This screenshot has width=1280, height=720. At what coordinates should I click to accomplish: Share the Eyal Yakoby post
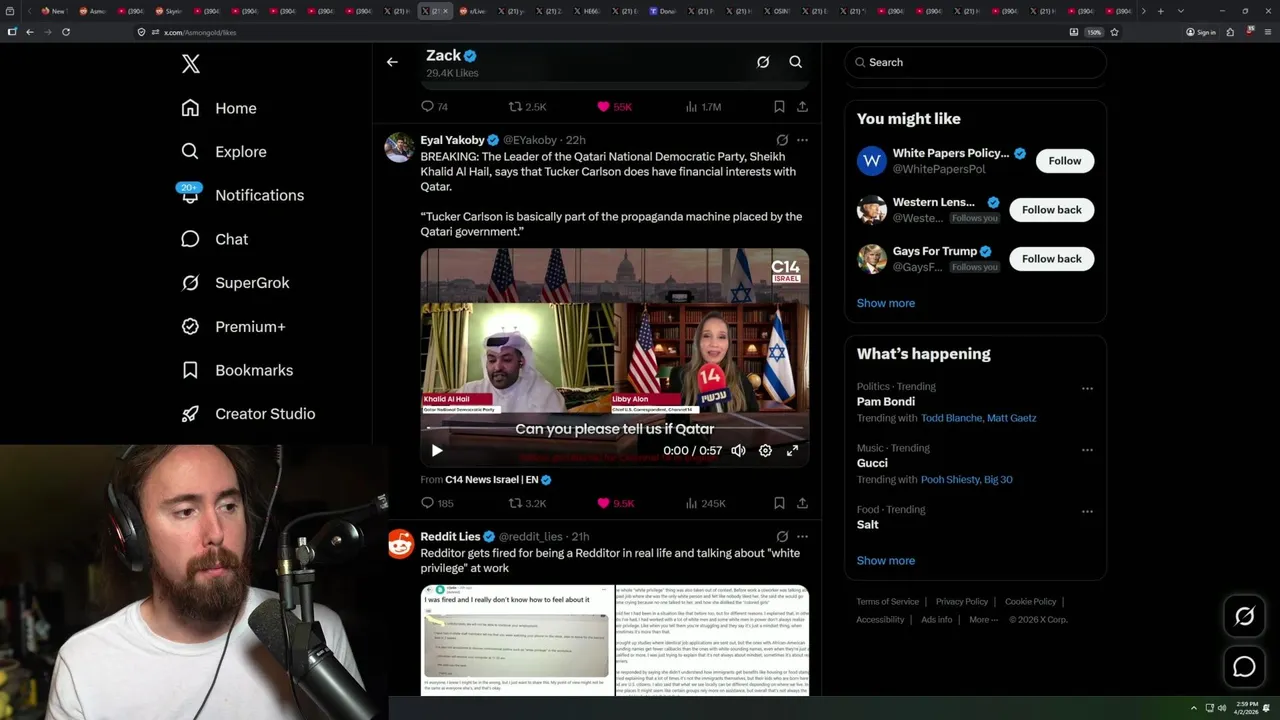click(802, 503)
